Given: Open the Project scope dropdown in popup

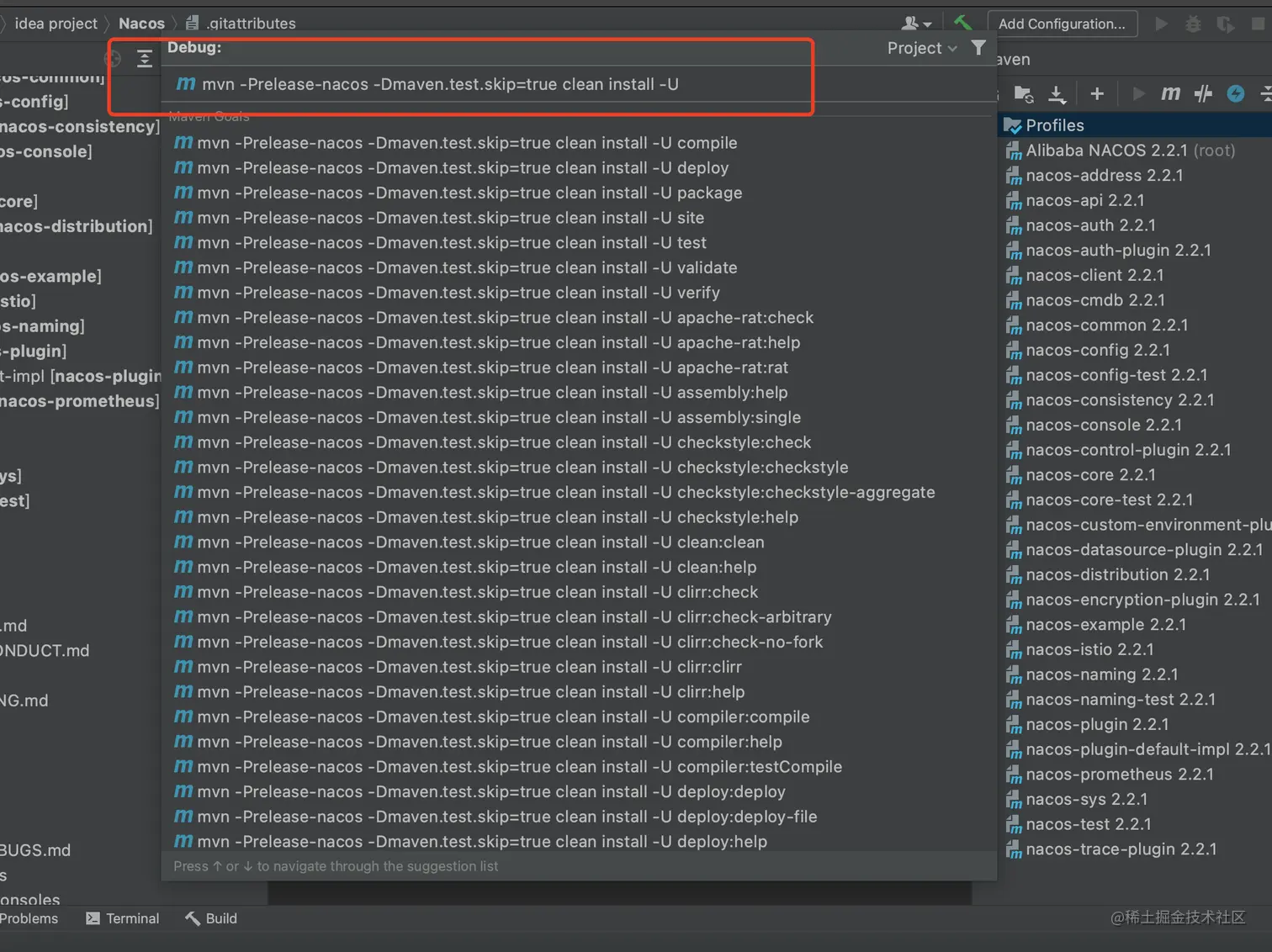Looking at the screenshot, I should [922, 48].
